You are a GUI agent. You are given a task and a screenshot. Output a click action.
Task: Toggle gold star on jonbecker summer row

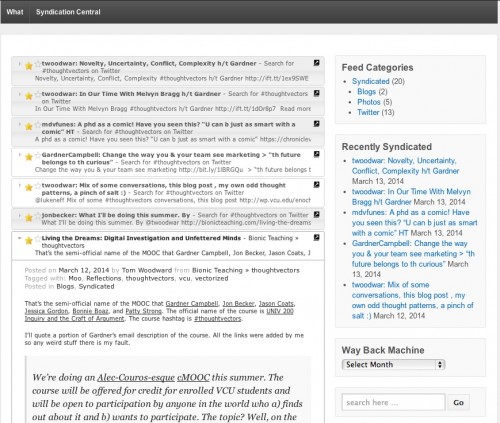[29, 218]
